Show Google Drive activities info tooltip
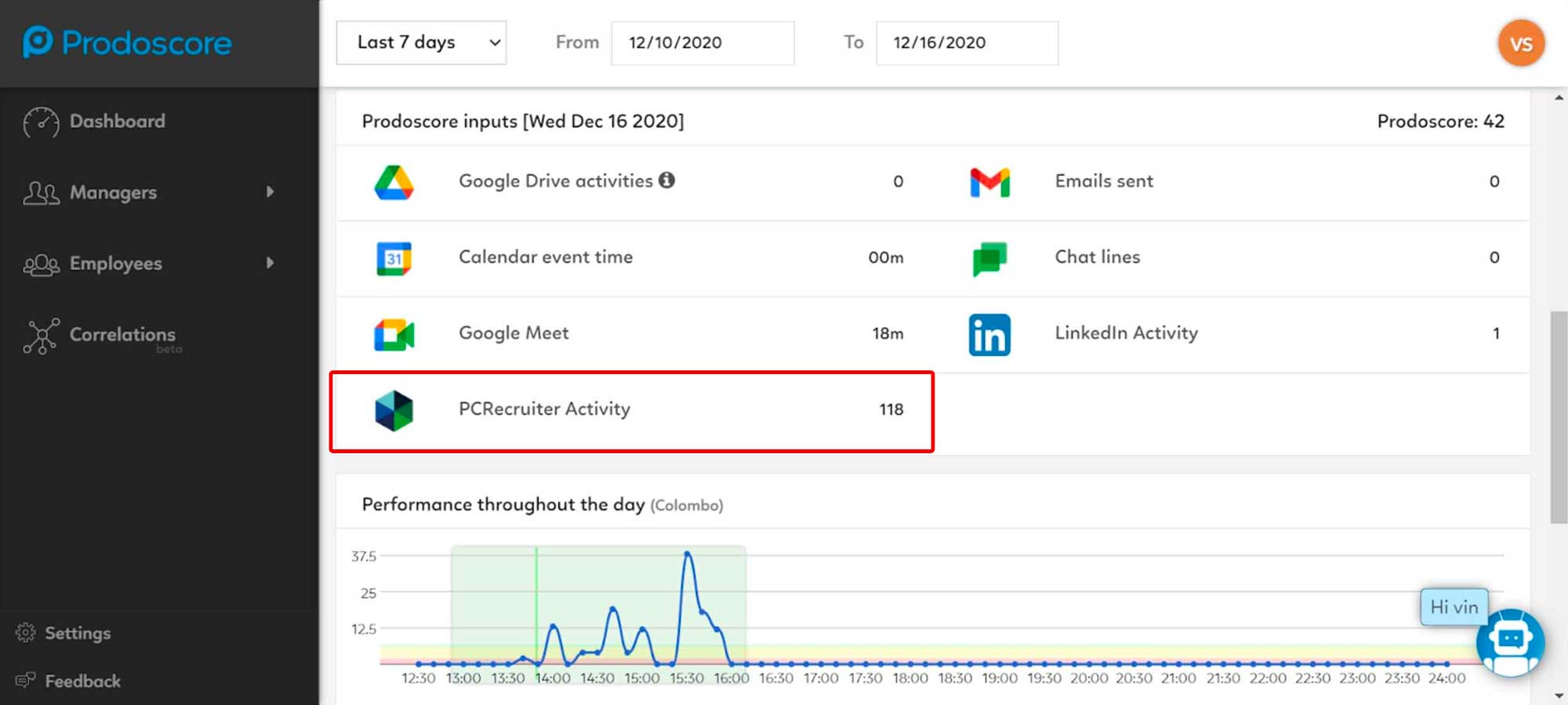 click(x=666, y=180)
